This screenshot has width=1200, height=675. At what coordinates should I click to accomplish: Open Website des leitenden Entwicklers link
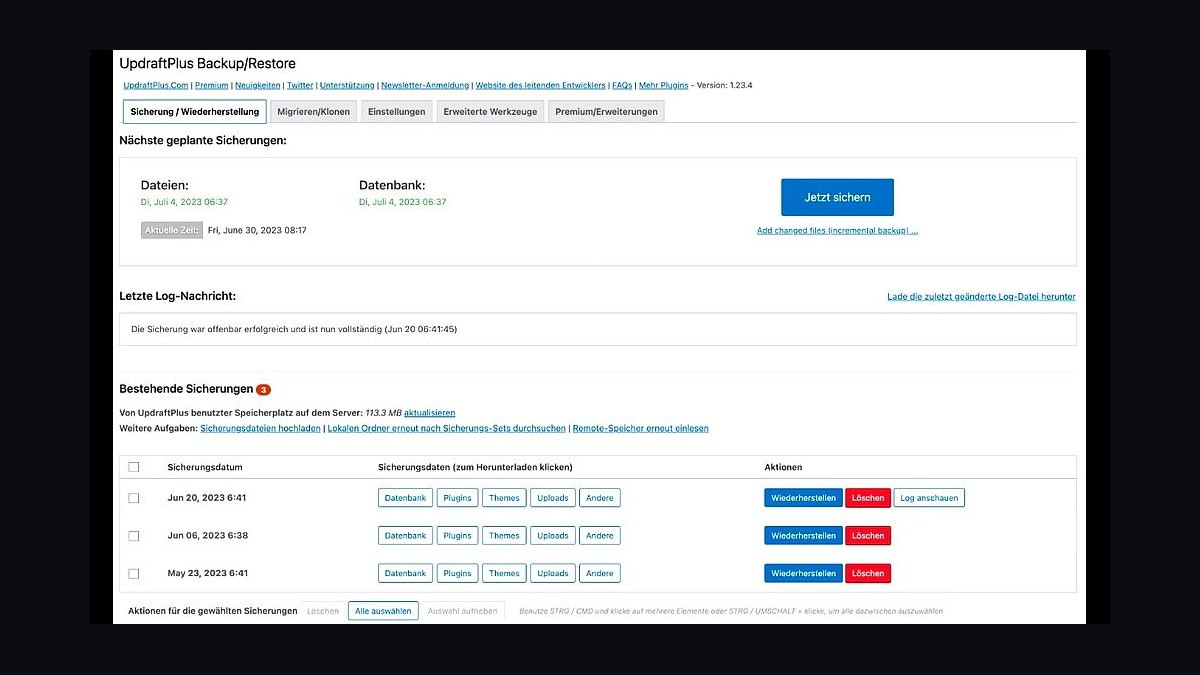[540, 85]
